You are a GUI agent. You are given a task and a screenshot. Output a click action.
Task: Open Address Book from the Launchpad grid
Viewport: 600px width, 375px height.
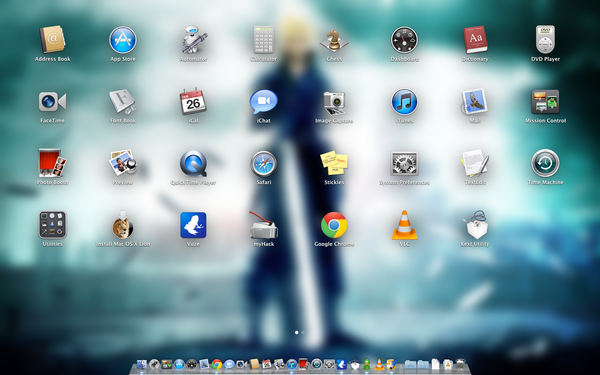(x=52, y=39)
